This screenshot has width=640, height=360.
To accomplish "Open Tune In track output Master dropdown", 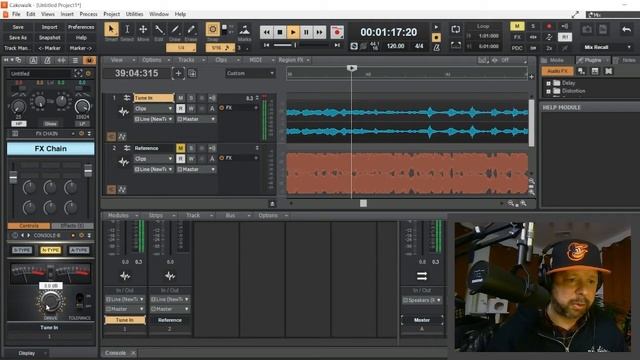I will pyautogui.click(x=196, y=119).
